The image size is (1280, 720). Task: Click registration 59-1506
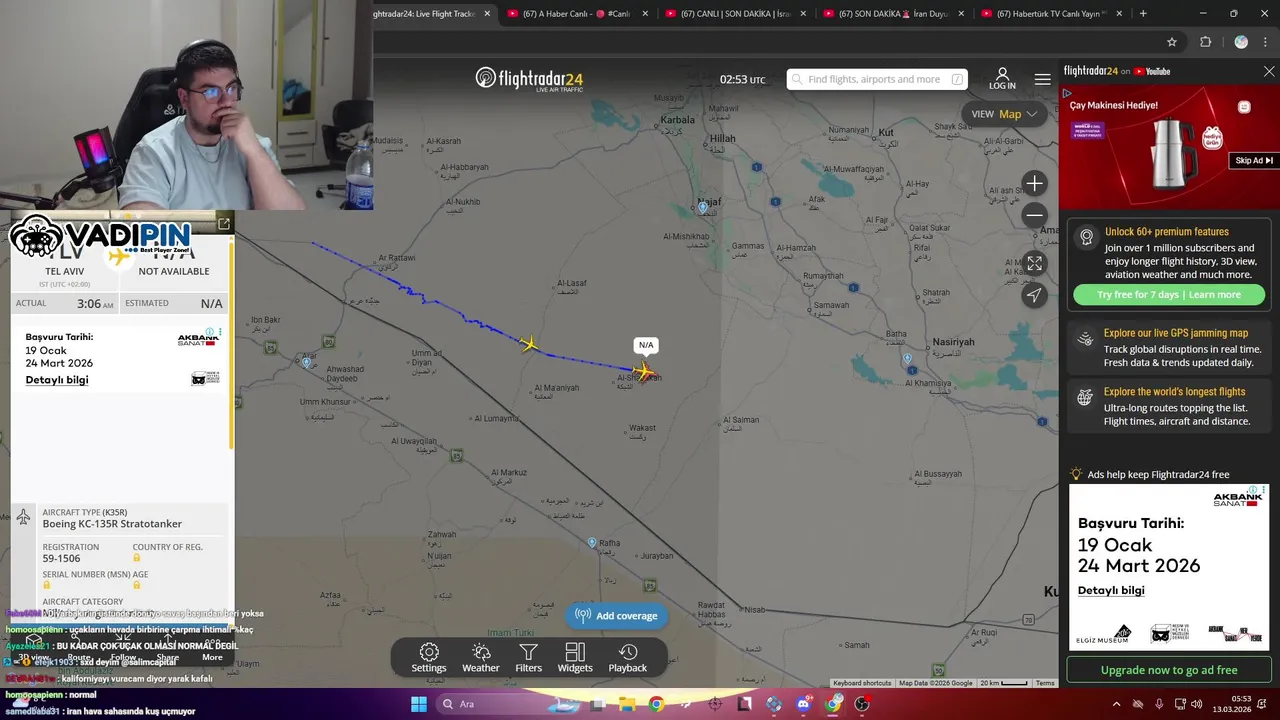point(61,558)
